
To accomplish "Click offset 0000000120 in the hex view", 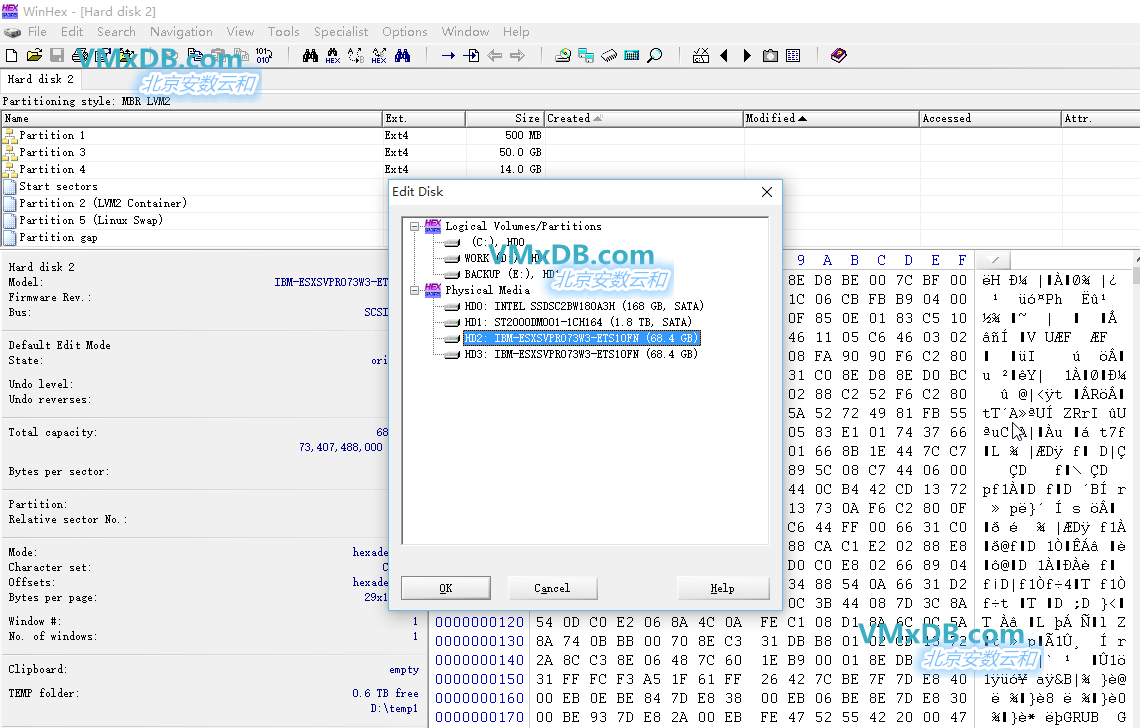I will click(x=479, y=623).
